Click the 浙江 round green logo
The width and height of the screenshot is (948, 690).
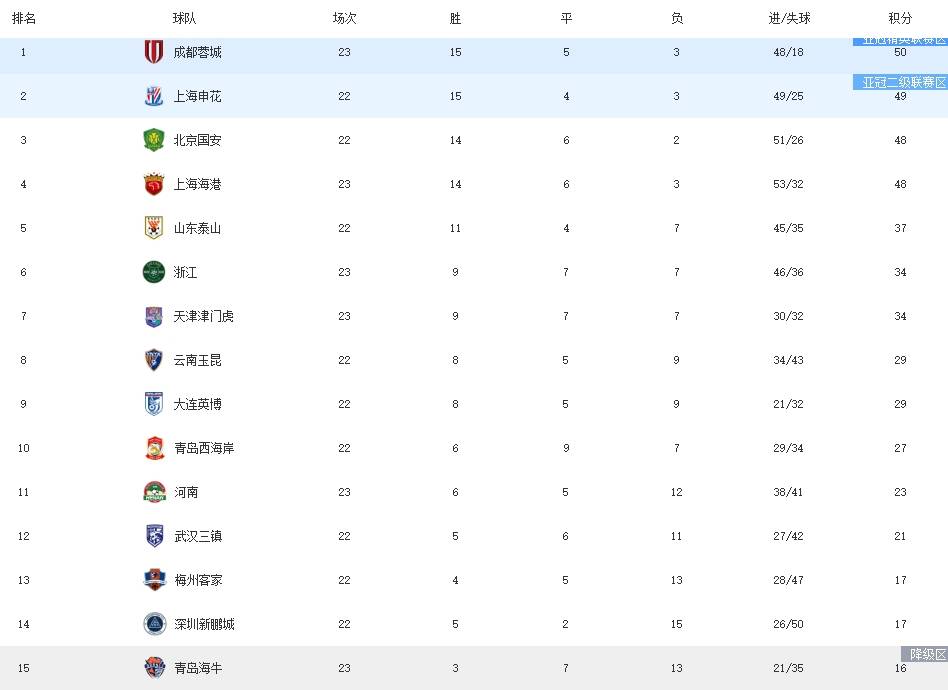point(154,272)
